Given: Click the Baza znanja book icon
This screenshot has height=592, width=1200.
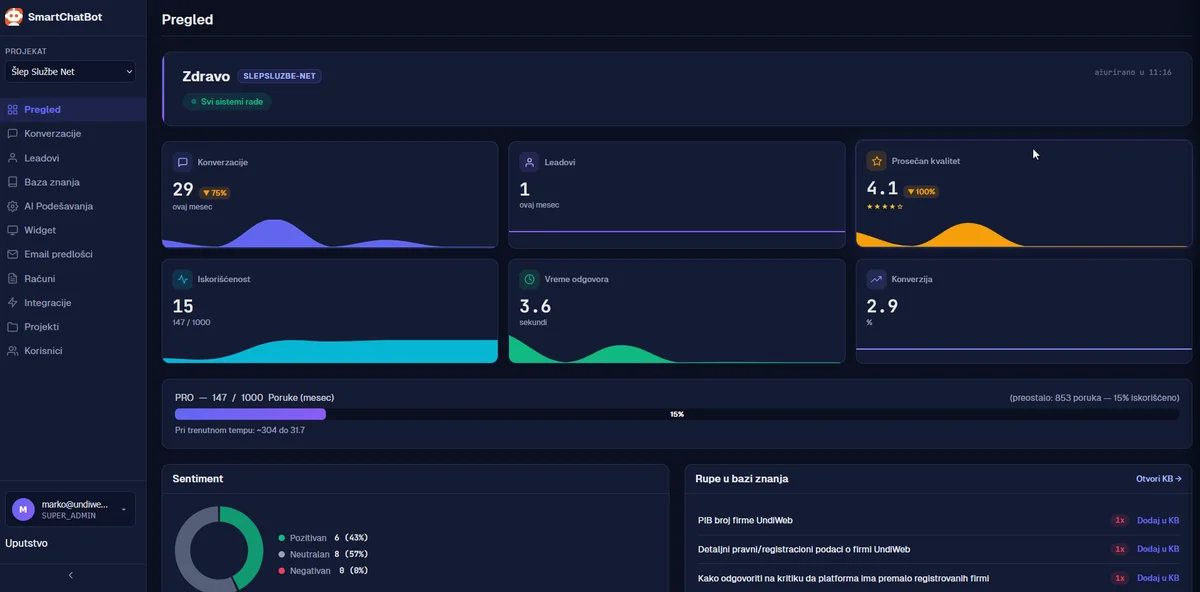Looking at the screenshot, I should (12, 182).
